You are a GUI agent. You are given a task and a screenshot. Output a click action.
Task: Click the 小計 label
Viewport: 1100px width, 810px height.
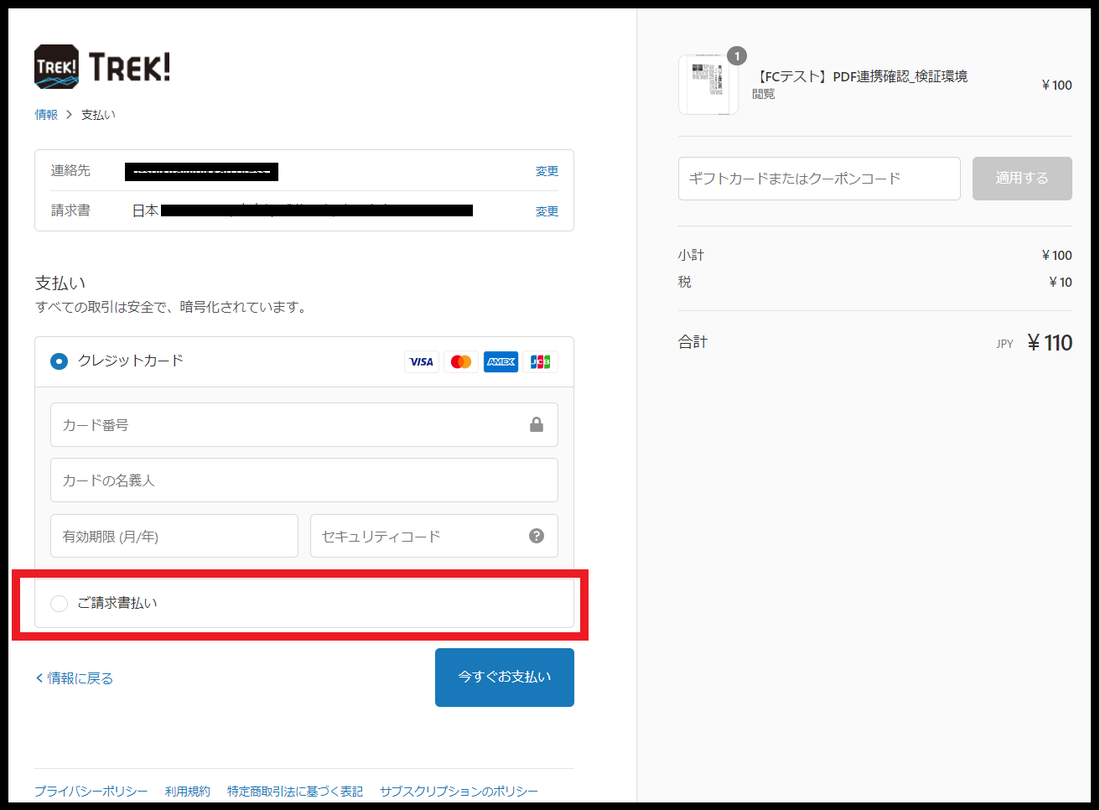(x=691, y=255)
